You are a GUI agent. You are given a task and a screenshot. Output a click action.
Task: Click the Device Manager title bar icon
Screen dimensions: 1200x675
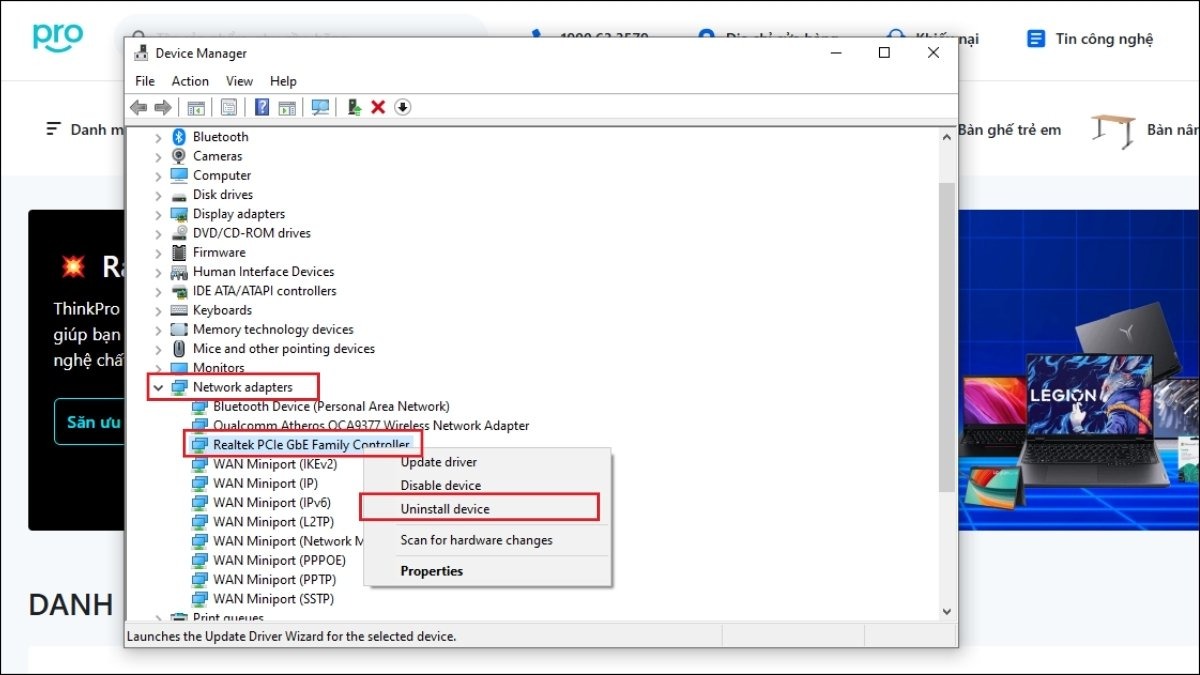141,53
